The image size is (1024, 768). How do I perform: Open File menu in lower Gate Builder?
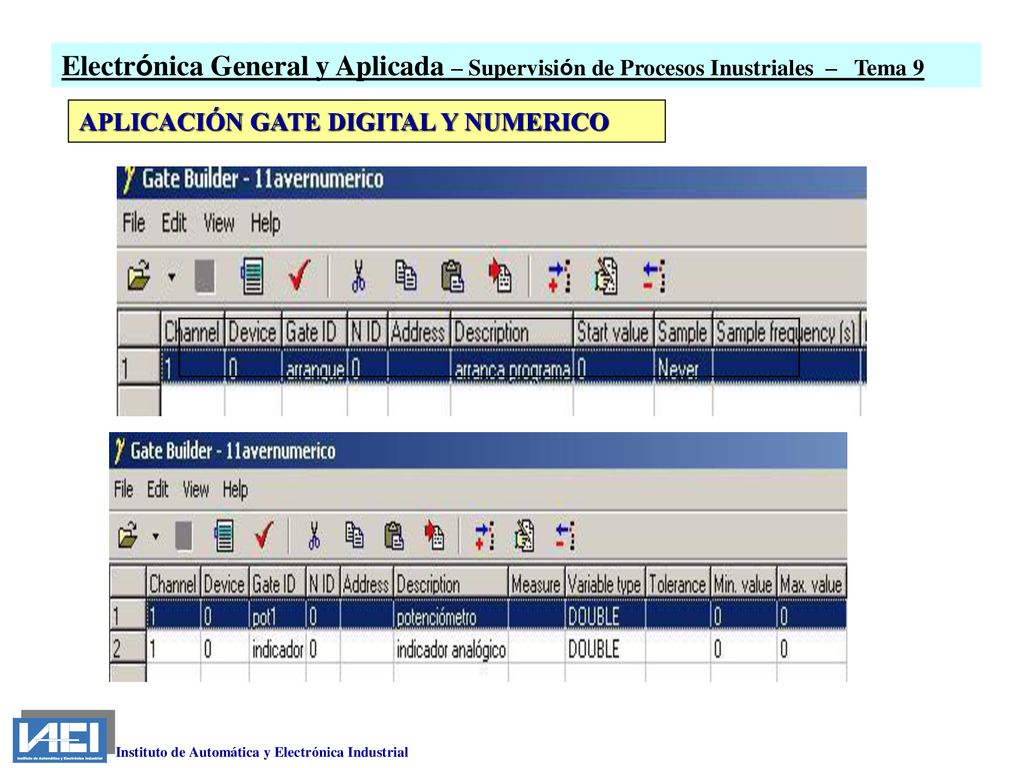point(123,489)
